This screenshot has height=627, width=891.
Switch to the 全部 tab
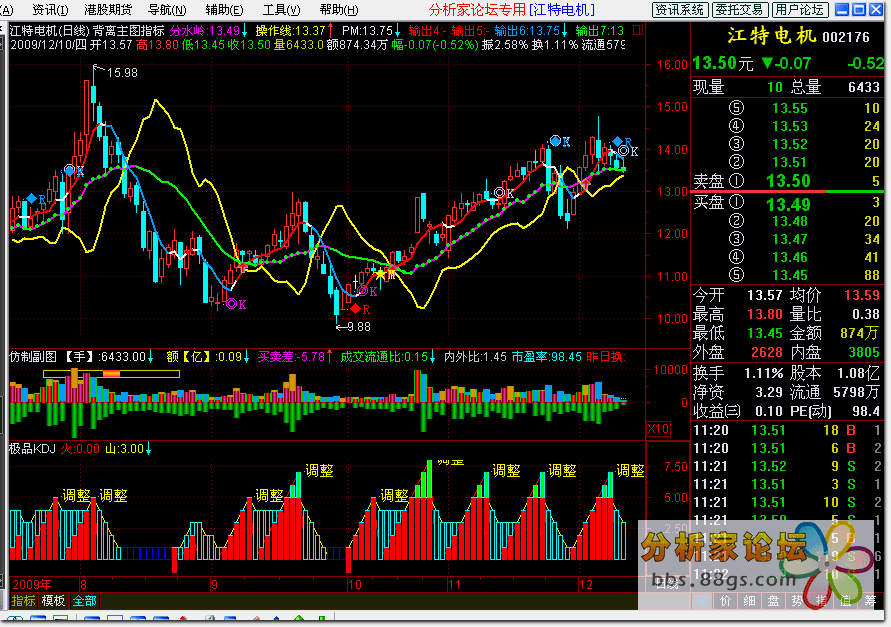tap(85, 601)
